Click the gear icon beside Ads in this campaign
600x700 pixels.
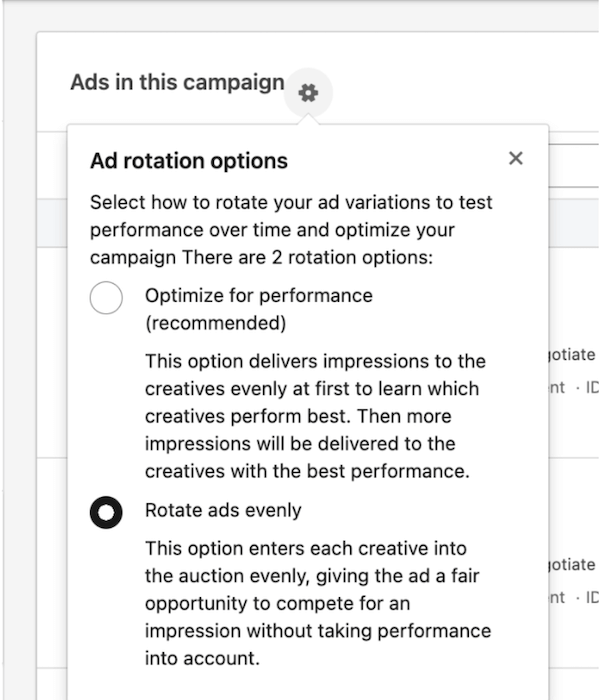pos(308,93)
